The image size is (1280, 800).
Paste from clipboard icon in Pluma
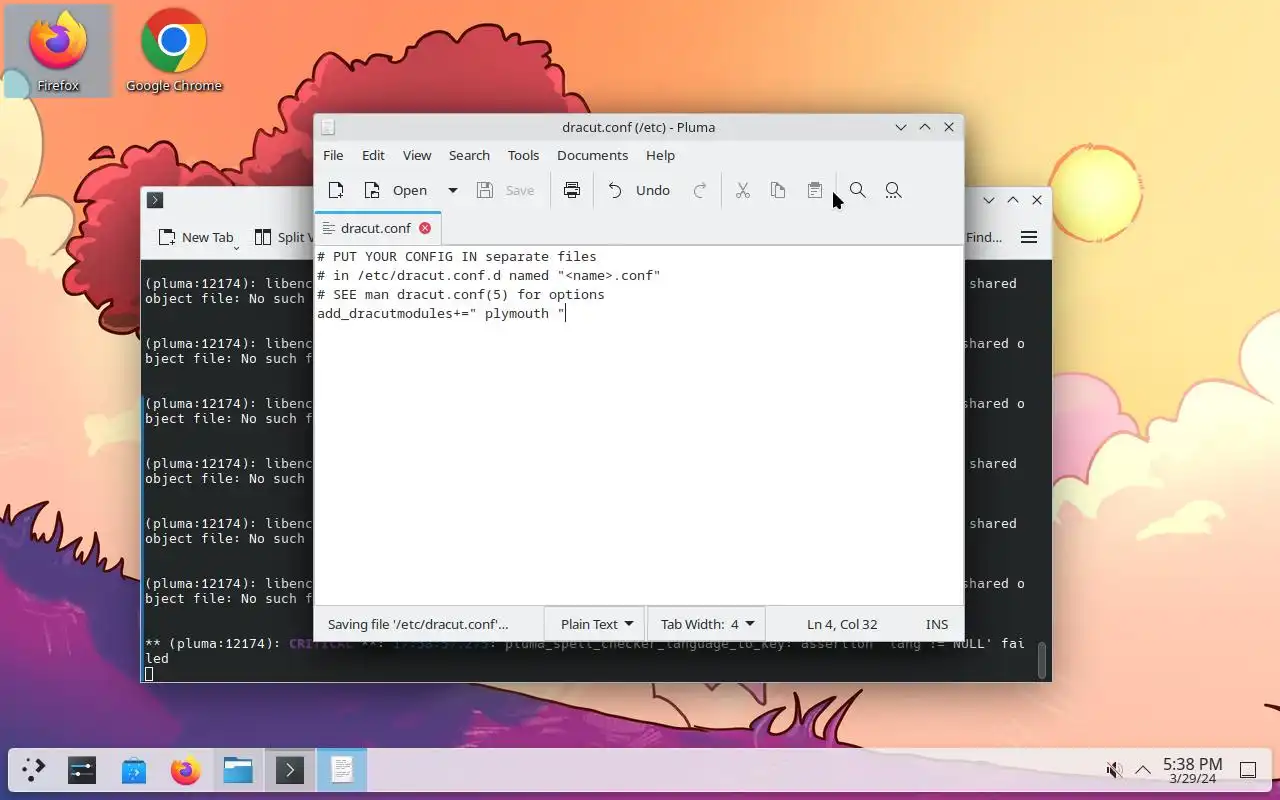[x=815, y=190]
